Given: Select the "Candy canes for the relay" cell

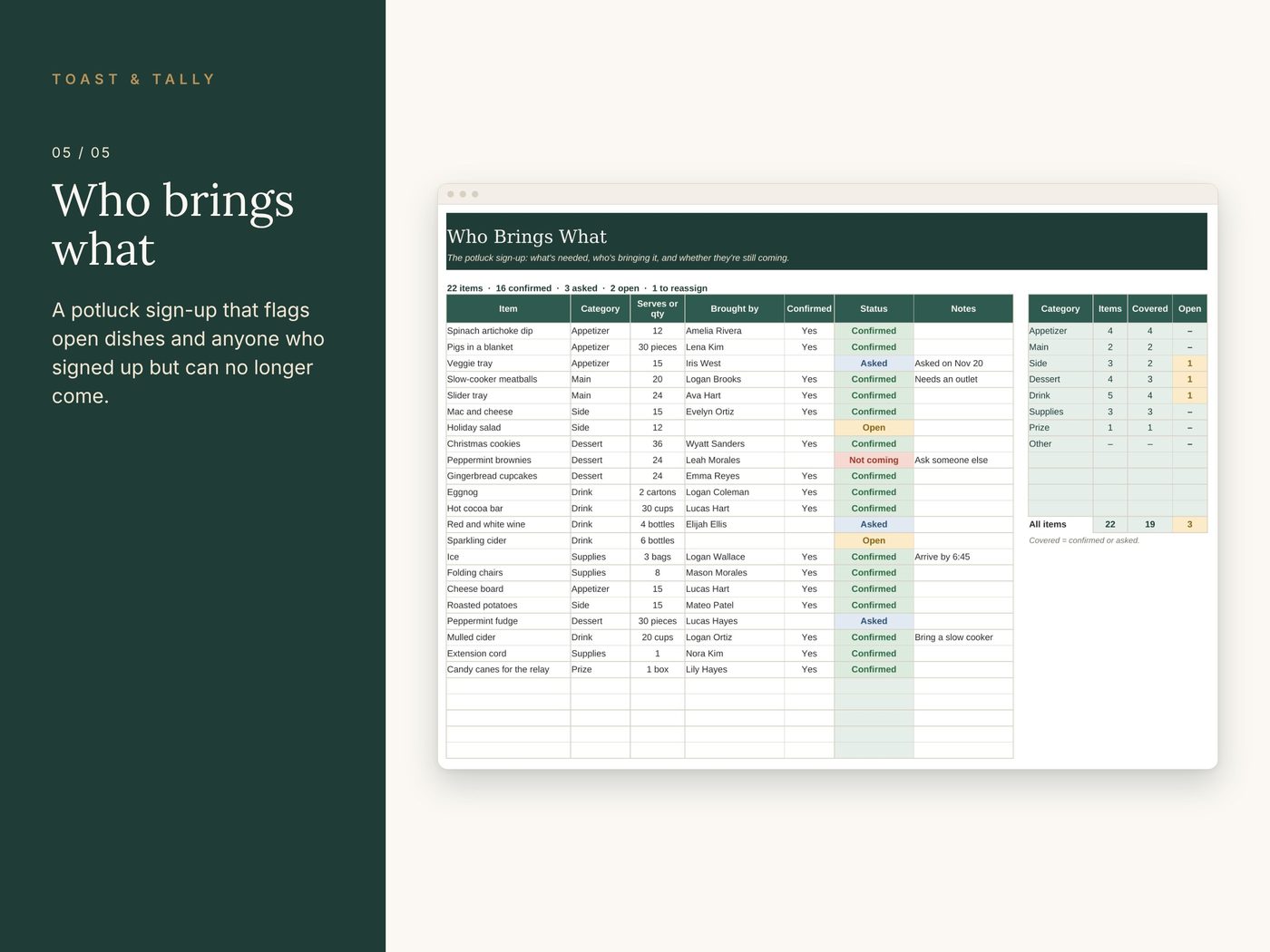Looking at the screenshot, I should pyautogui.click(x=508, y=669).
